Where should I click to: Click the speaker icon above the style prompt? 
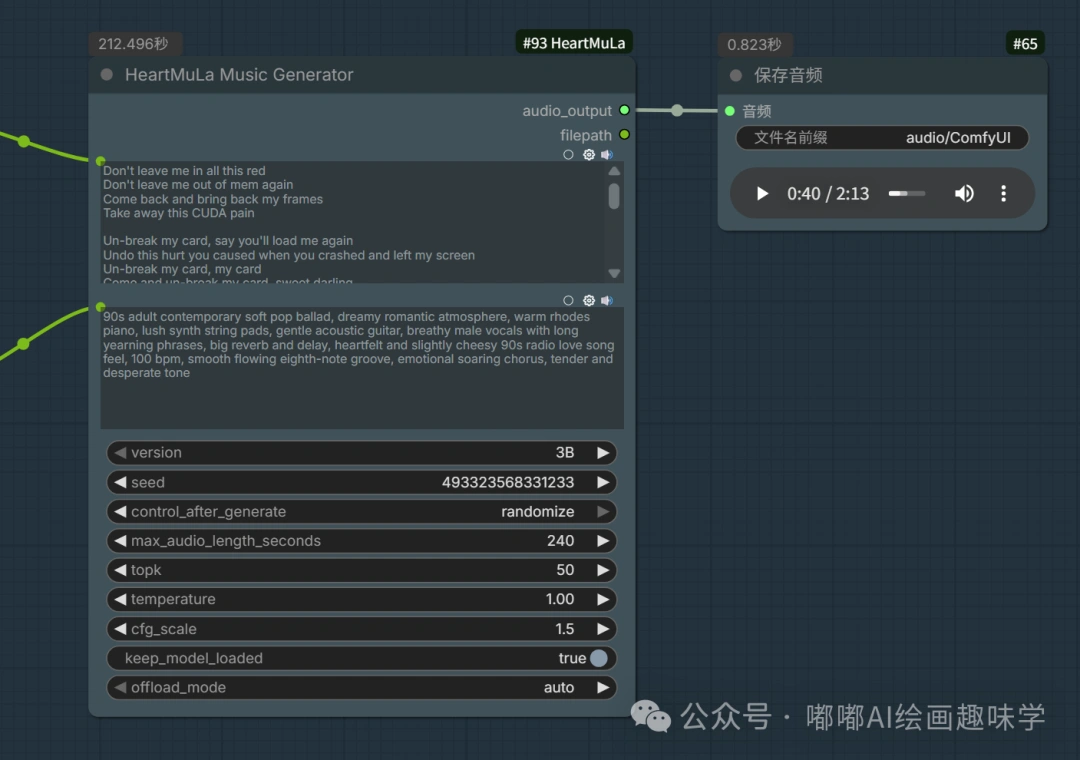click(x=607, y=300)
